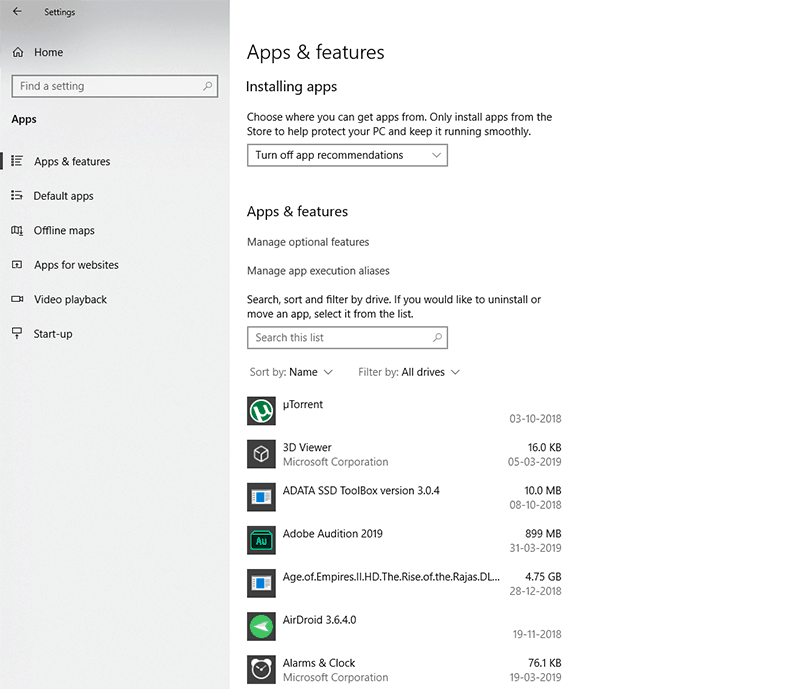Click Microsoft Corporation under 3D Viewer
The image size is (800, 689).
(x=336, y=462)
